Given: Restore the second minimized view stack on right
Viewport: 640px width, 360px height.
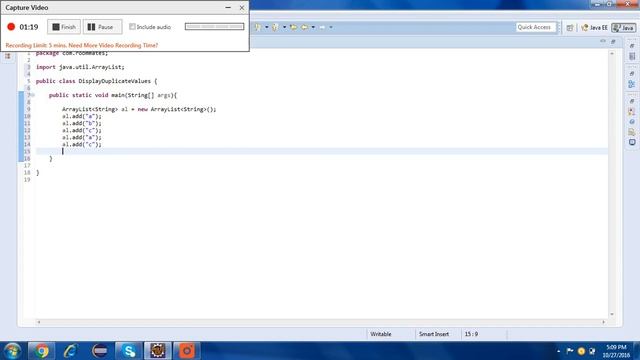Looking at the screenshot, I should [632, 73].
